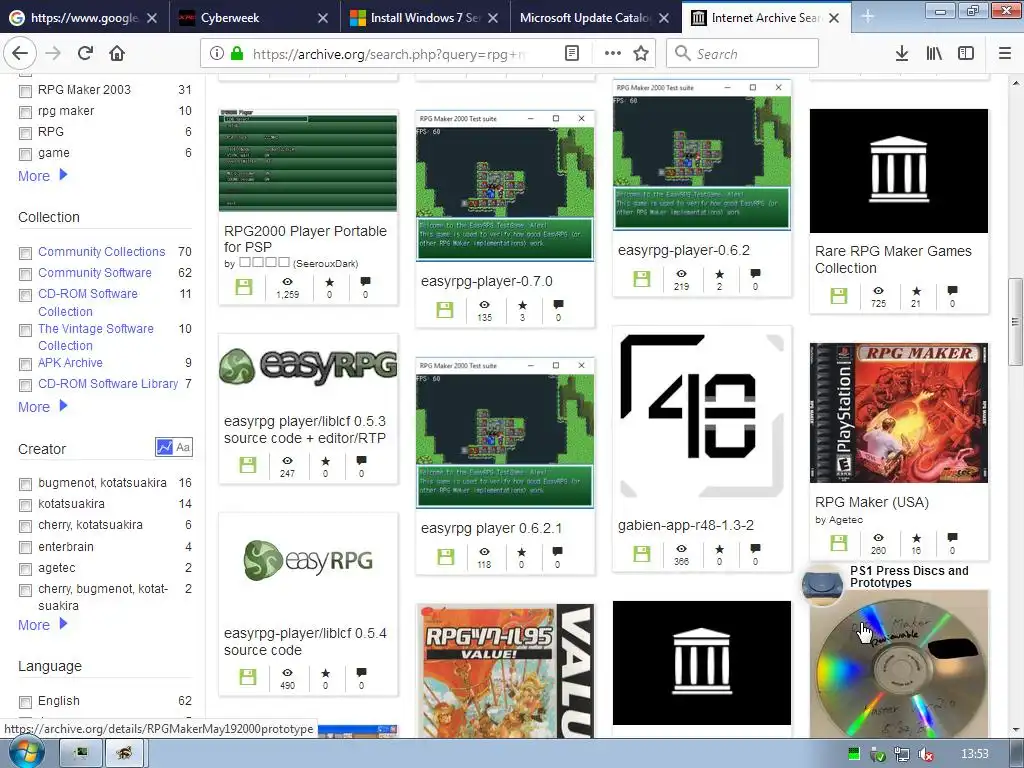The image size is (1024, 768).
Task: Click the network tray icon
Action: click(902, 754)
